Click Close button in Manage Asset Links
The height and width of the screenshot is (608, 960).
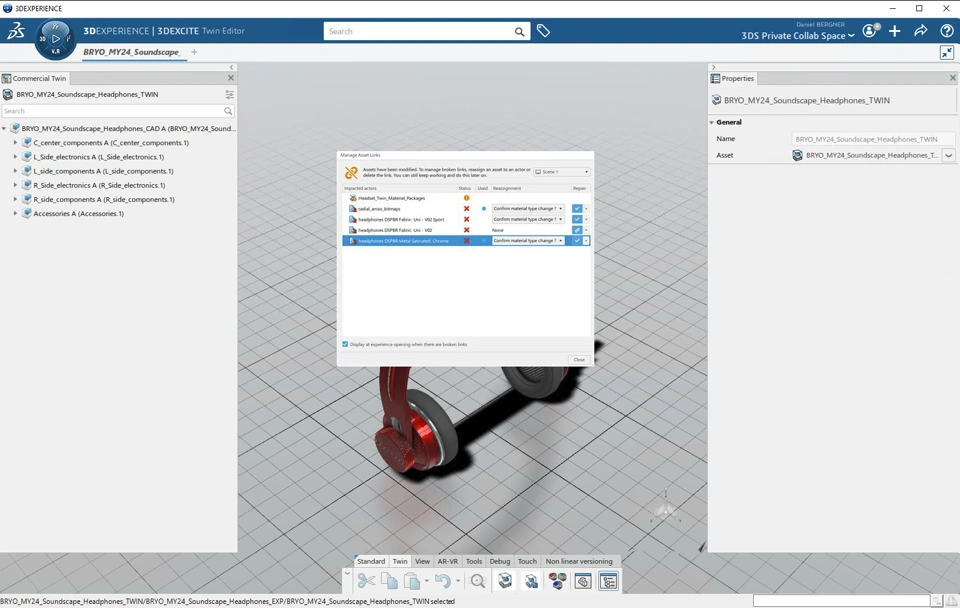(579, 359)
